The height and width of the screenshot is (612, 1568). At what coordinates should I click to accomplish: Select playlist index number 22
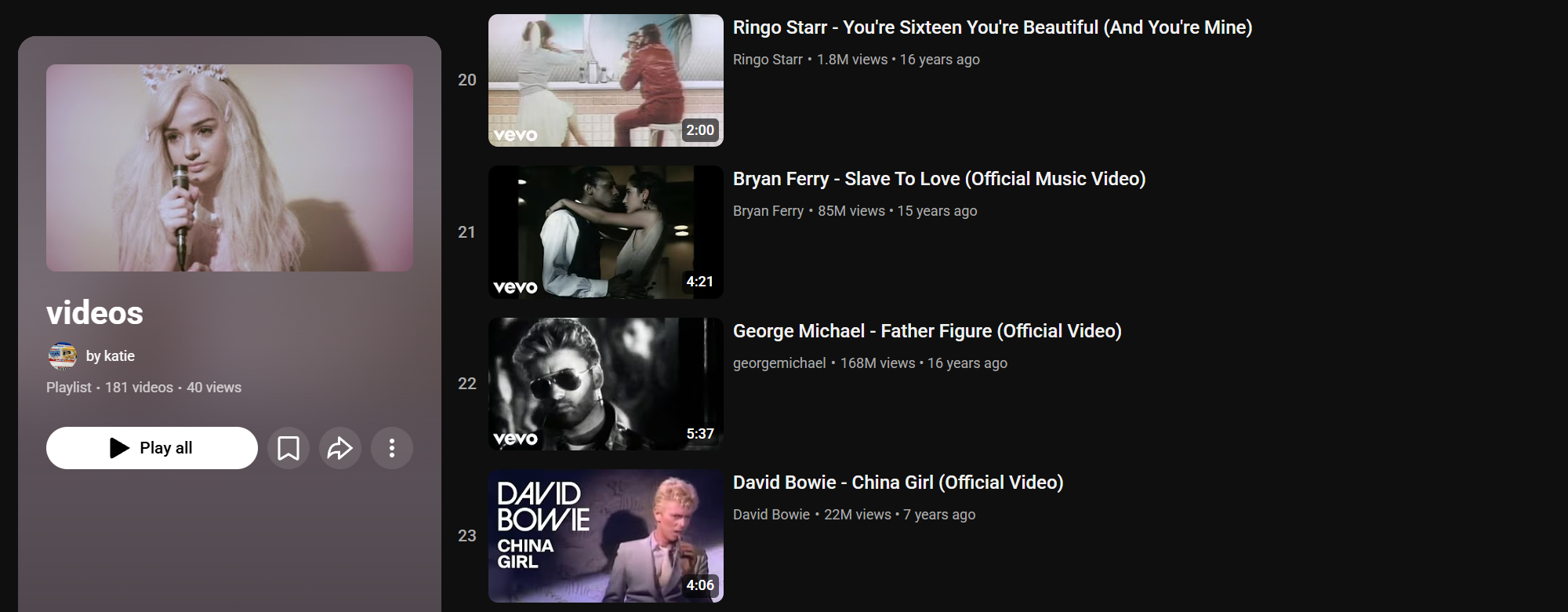[467, 384]
